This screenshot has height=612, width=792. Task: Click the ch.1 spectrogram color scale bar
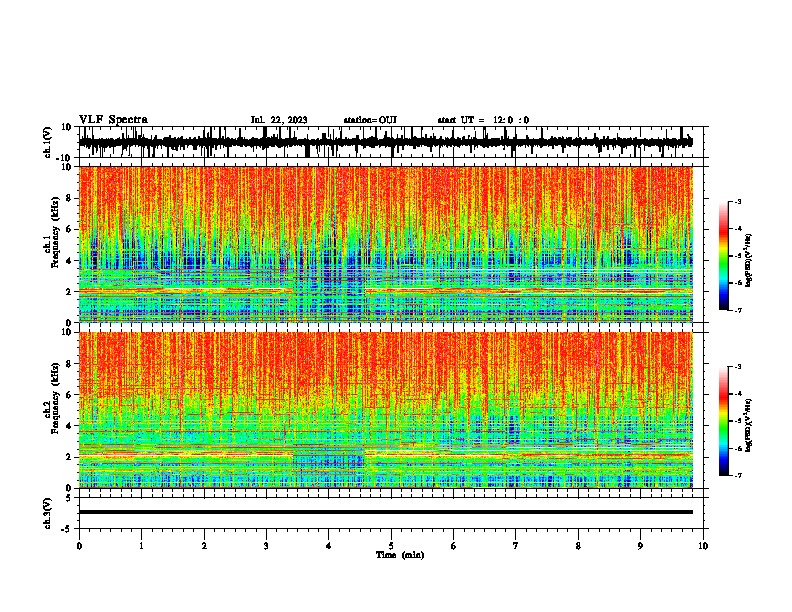tap(723, 256)
